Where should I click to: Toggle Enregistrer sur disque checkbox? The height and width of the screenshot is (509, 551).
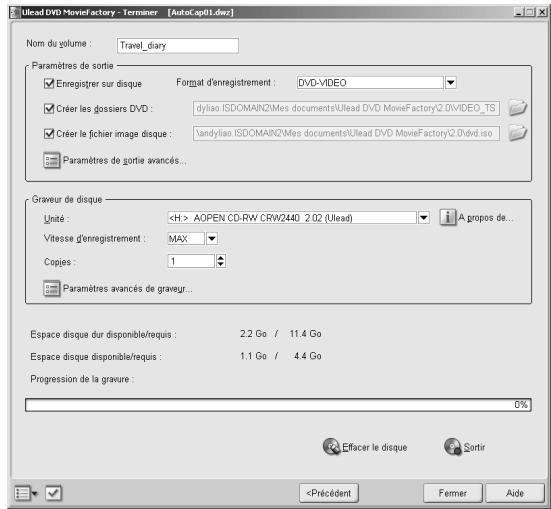[x=49, y=83]
